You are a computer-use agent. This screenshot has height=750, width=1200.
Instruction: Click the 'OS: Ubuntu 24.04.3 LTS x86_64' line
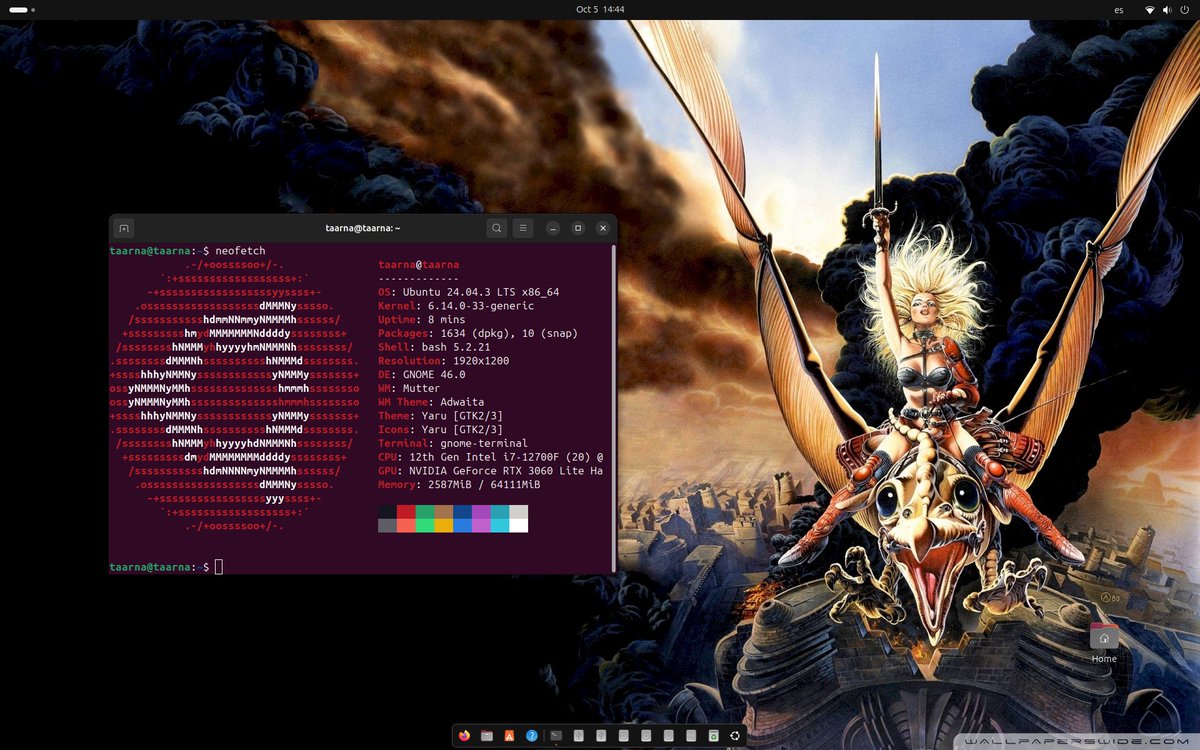click(468, 292)
